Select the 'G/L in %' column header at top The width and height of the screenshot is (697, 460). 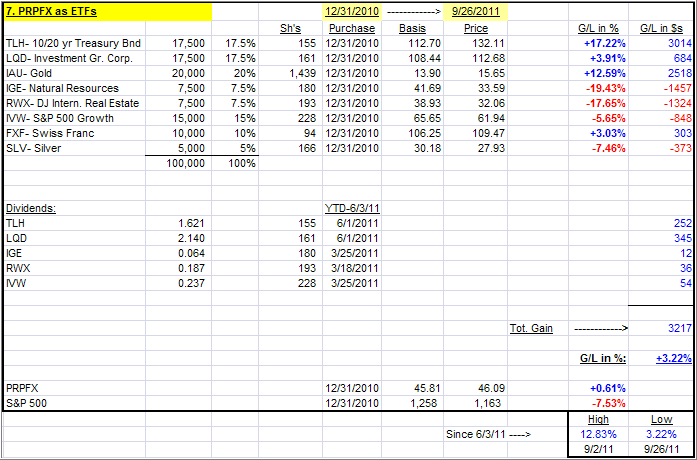point(598,28)
